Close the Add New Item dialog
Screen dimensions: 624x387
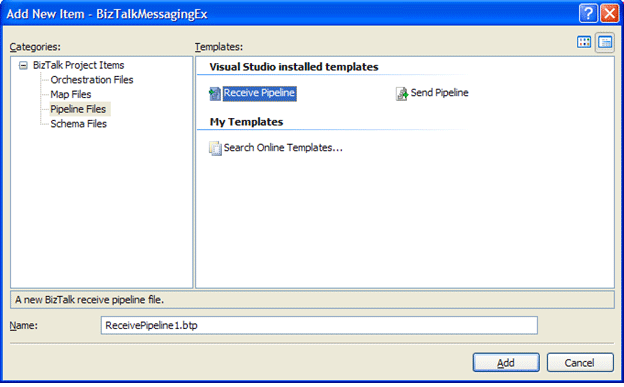[x=609, y=14]
